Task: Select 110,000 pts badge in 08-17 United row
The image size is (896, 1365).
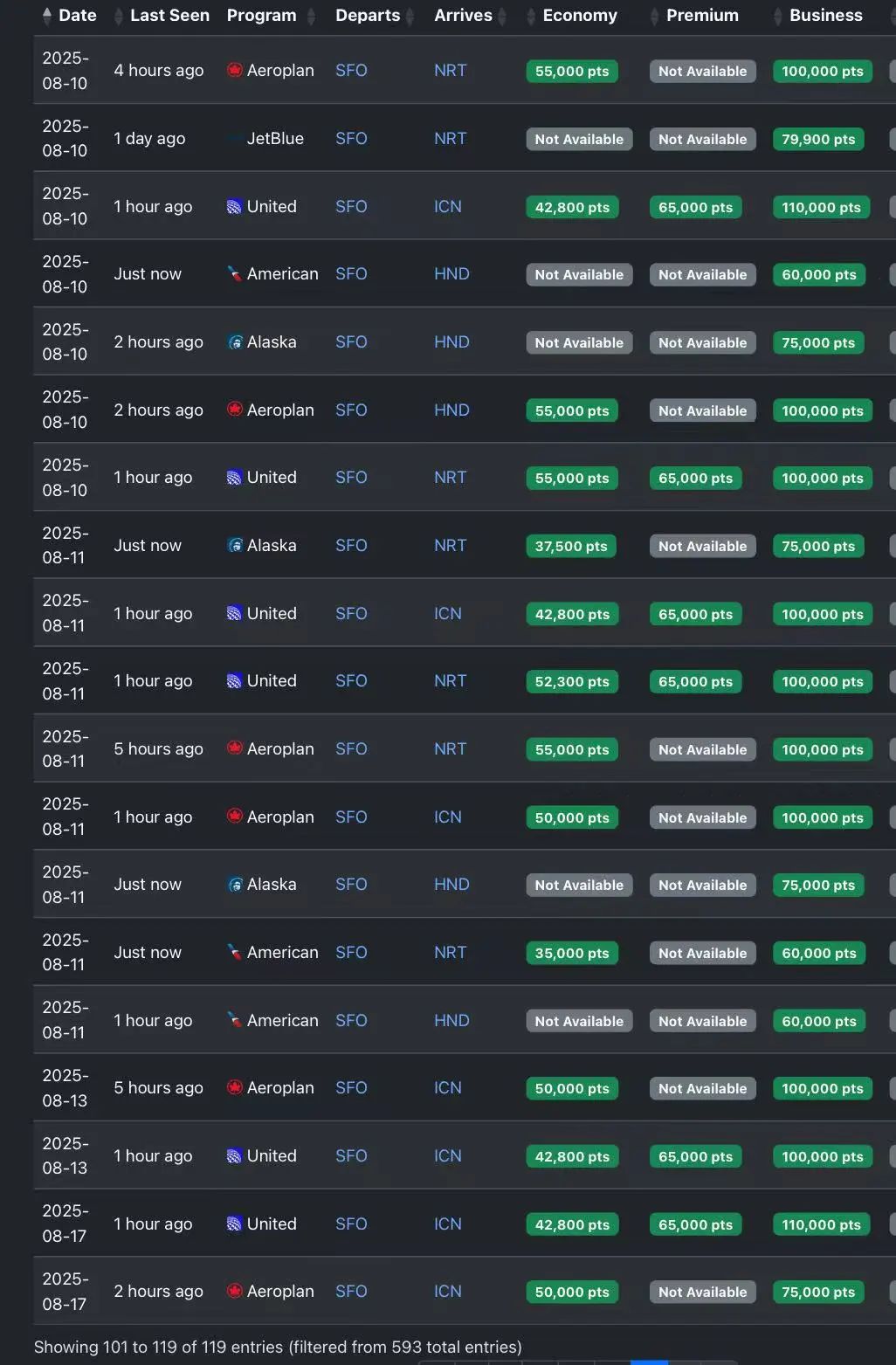Action: 821,1225
